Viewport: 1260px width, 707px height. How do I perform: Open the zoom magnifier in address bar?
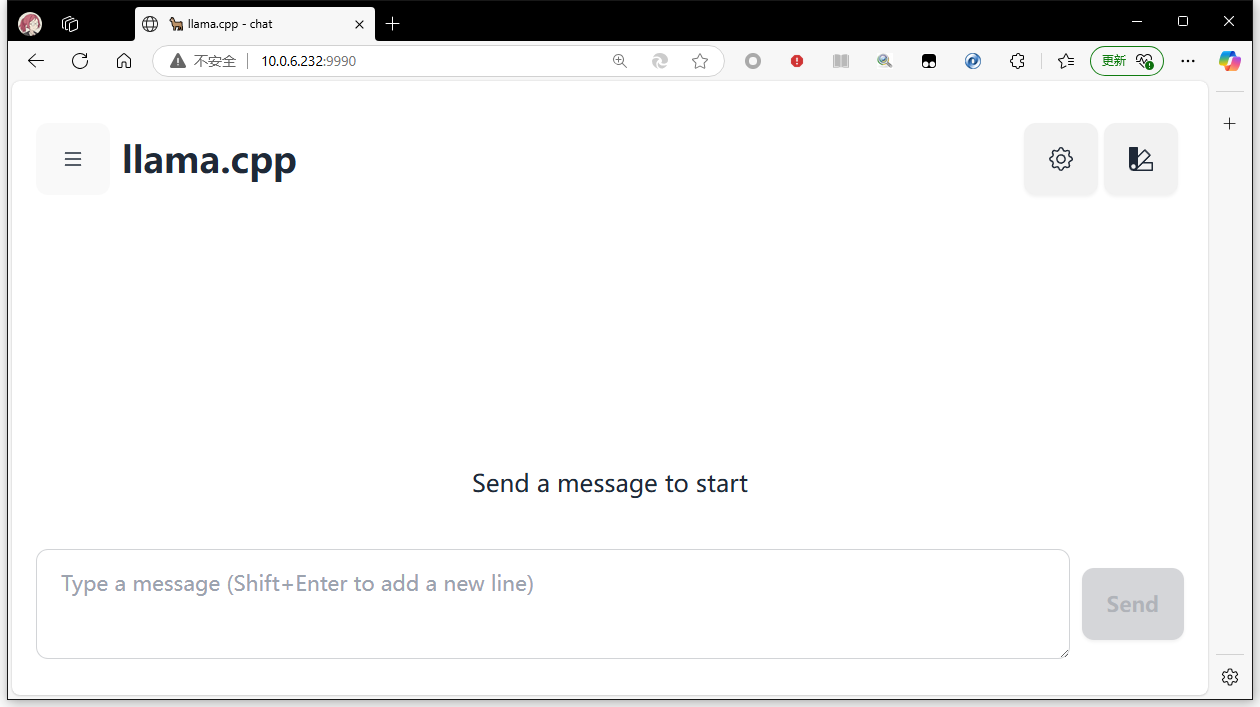(x=620, y=61)
